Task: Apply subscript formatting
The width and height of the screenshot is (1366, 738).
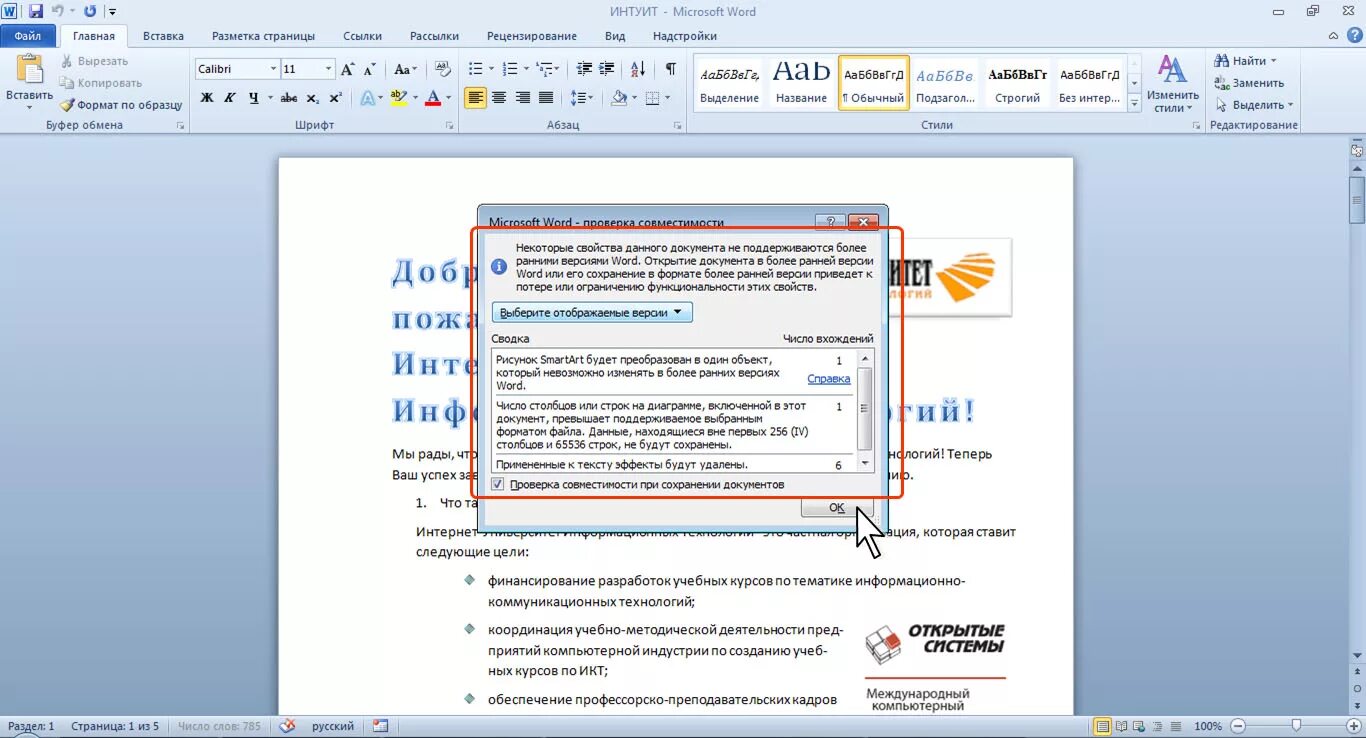Action: (313, 98)
